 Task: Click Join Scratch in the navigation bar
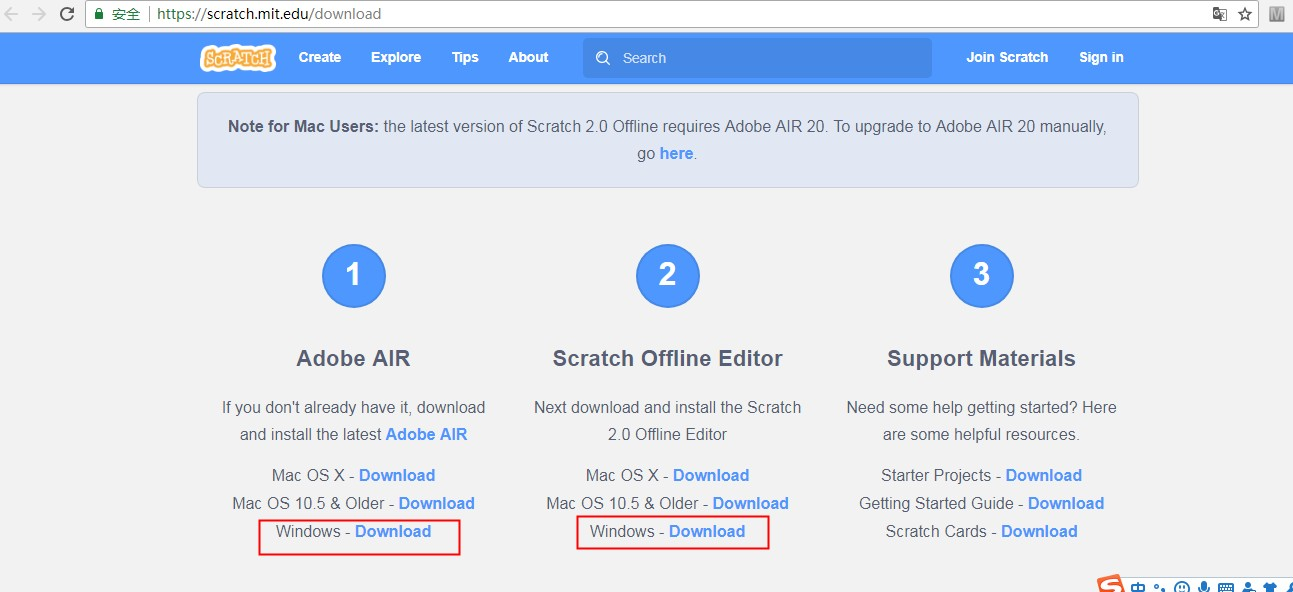tap(1007, 57)
